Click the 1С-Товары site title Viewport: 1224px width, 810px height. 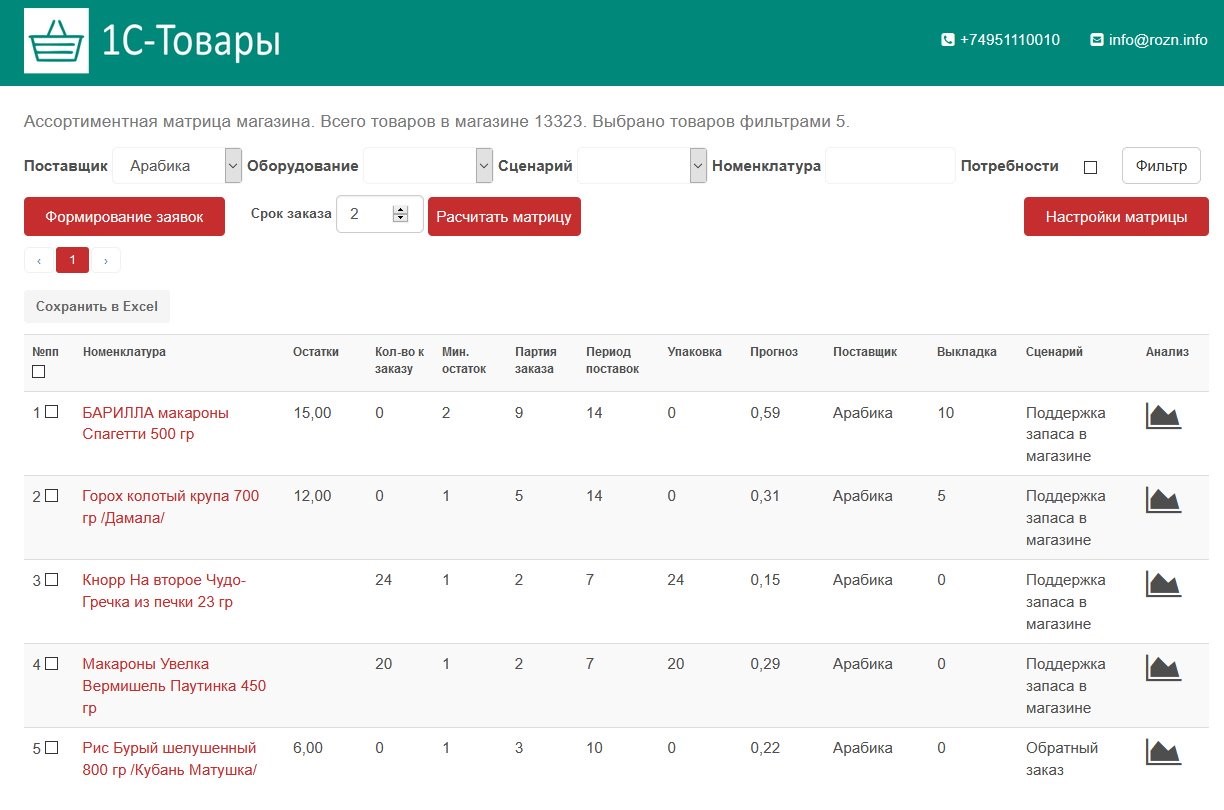coord(190,41)
